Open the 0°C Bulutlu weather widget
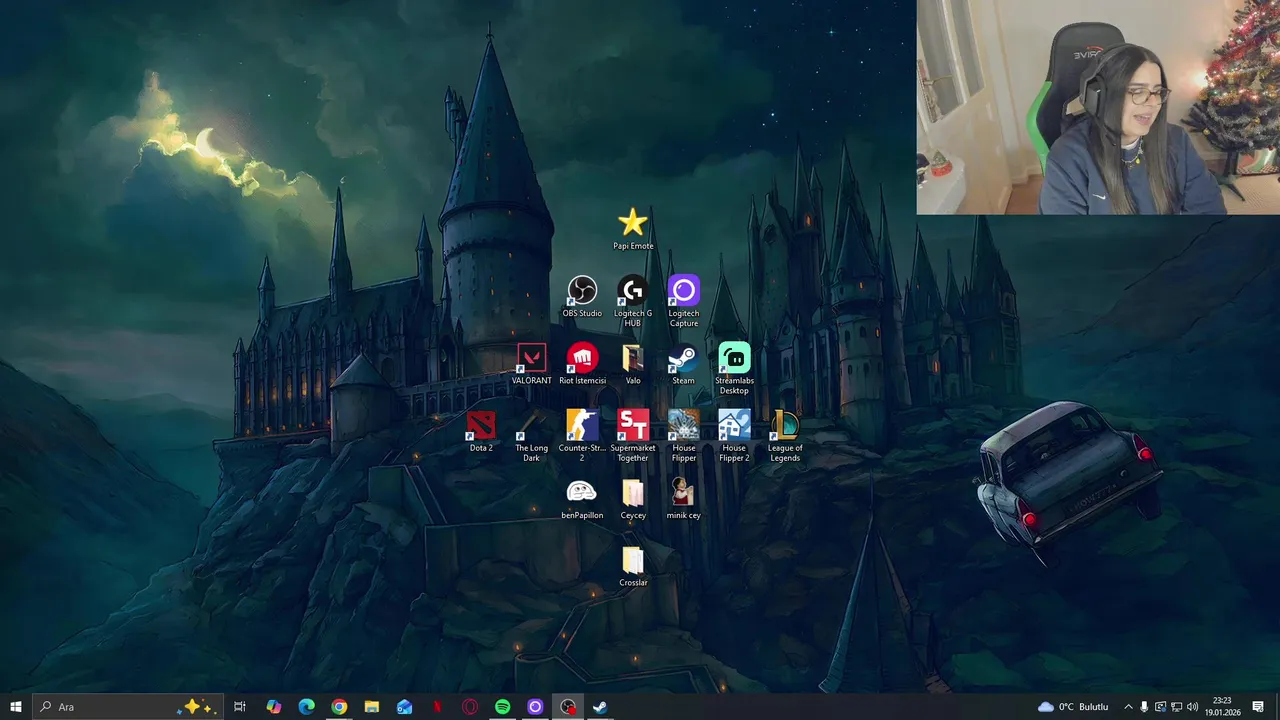Viewport: 1280px width, 720px height. coord(1073,707)
